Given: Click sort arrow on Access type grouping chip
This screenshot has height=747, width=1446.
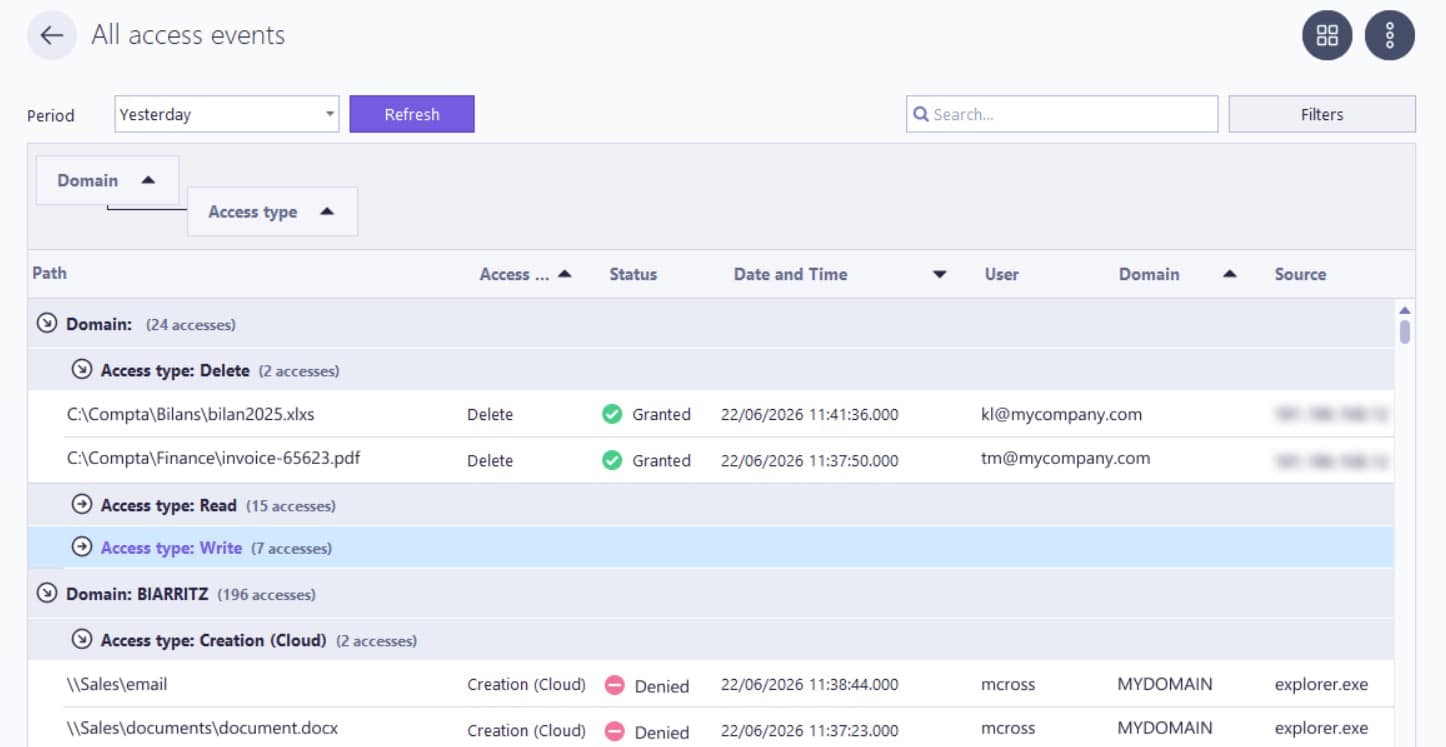Looking at the screenshot, I should (326, 212).
